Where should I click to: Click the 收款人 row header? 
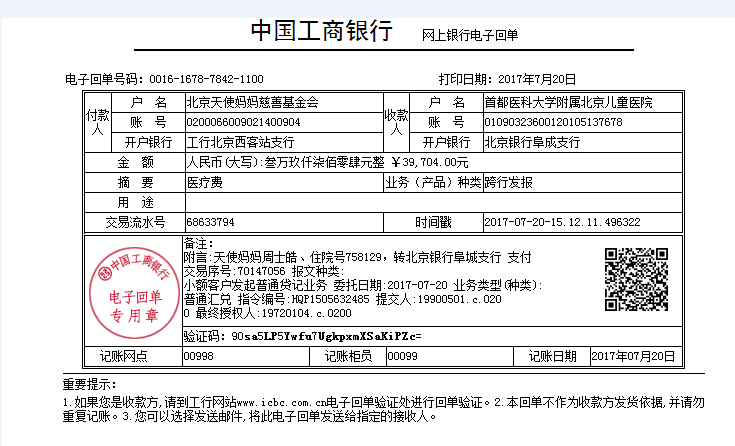point(396,122)
